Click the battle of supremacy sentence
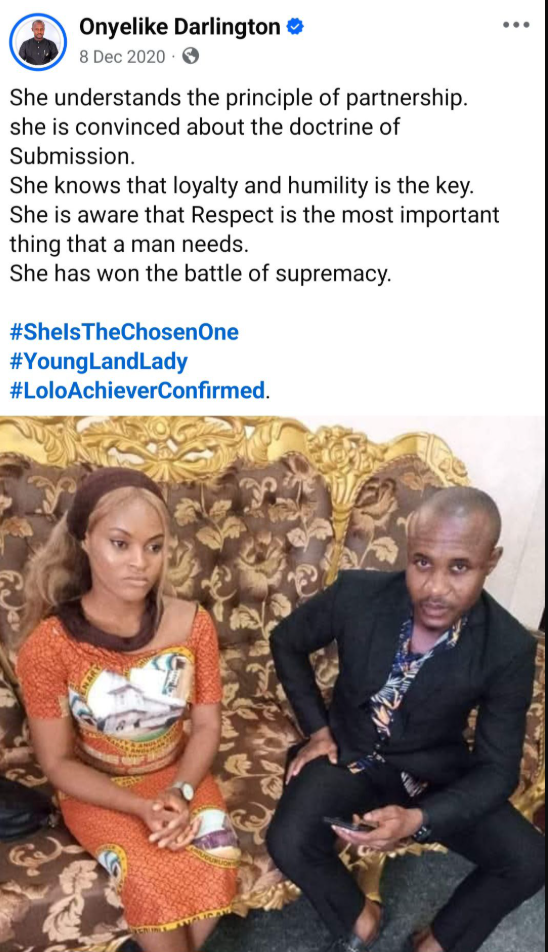 [x=200, y=274]
